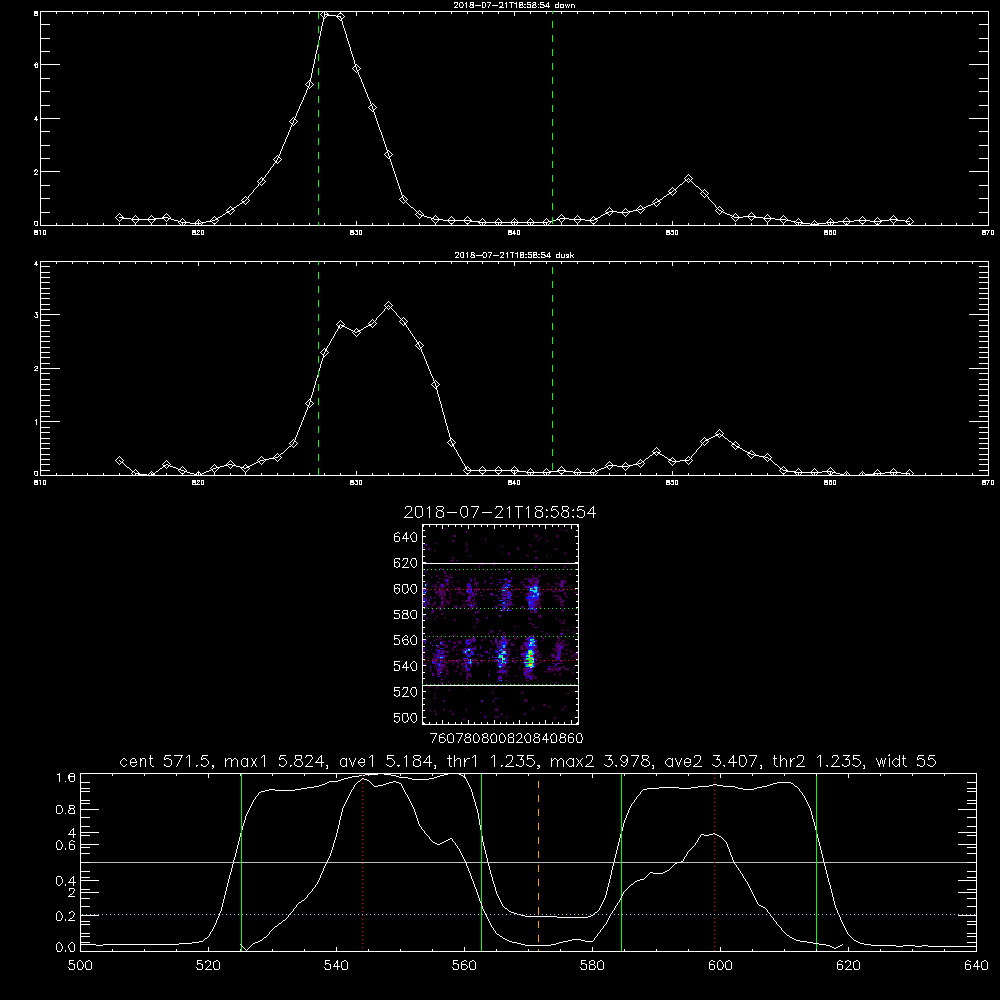Click the '0.0' y-axis label of bottom plot

(x=66, y=948)
